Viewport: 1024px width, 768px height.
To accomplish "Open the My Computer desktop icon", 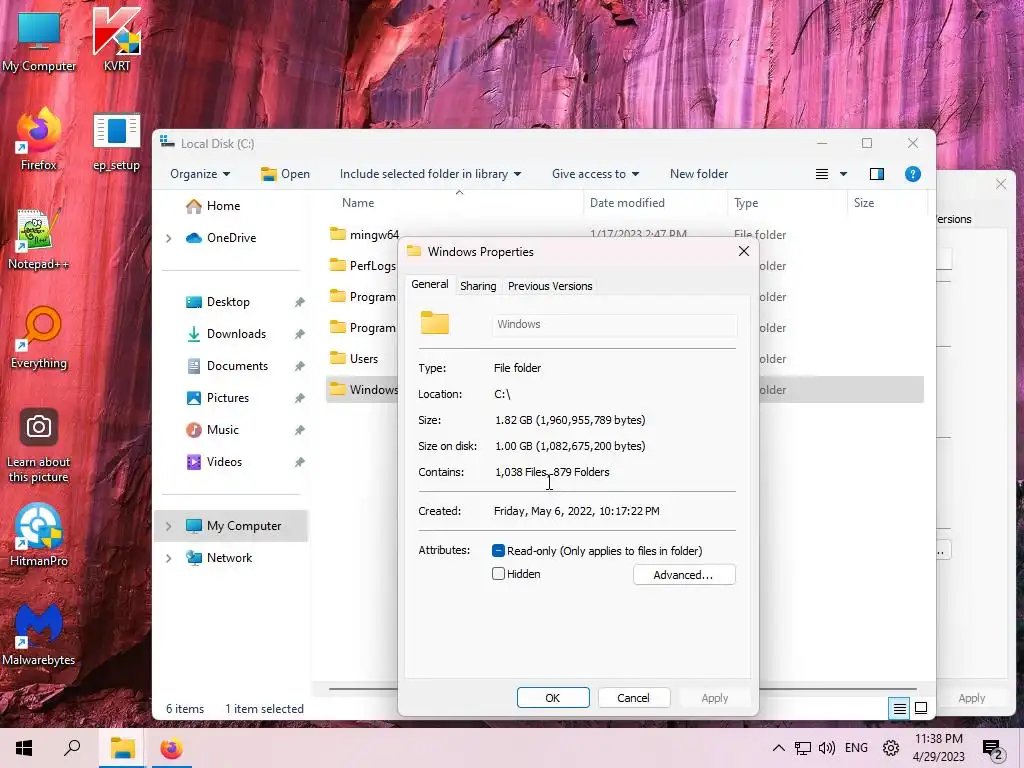I will pos(39,41).
